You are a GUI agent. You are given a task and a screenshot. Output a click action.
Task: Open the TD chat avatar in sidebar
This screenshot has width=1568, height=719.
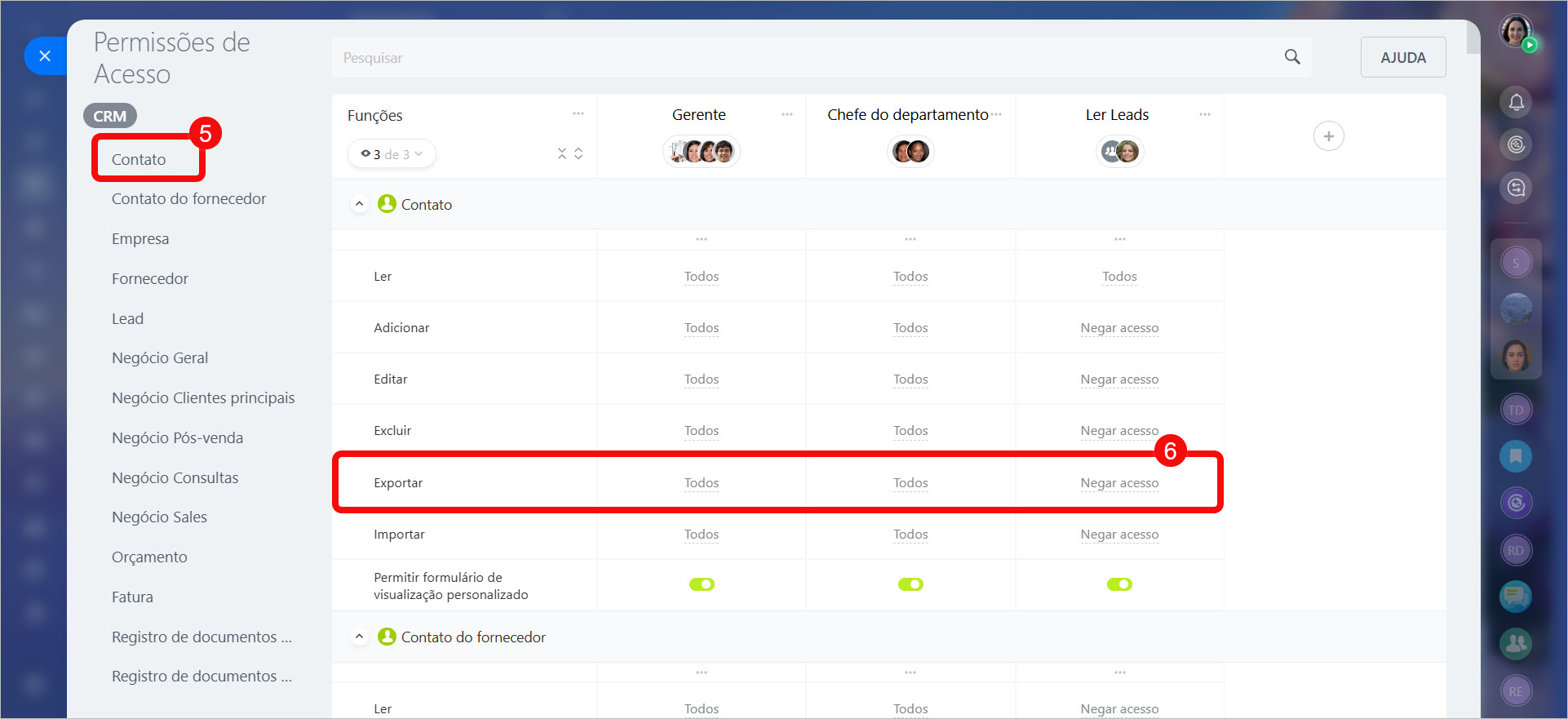(x=1516, y=410)
